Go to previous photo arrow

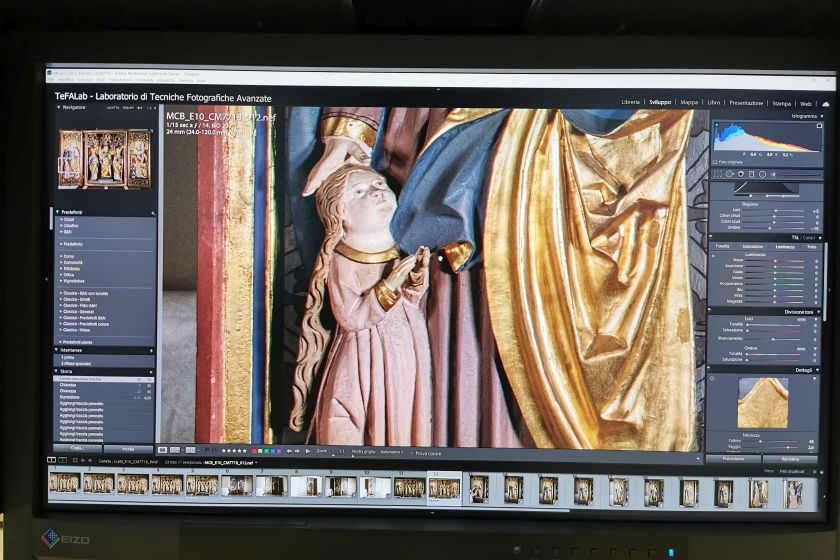pyautogui.click(x=289, y=451)
